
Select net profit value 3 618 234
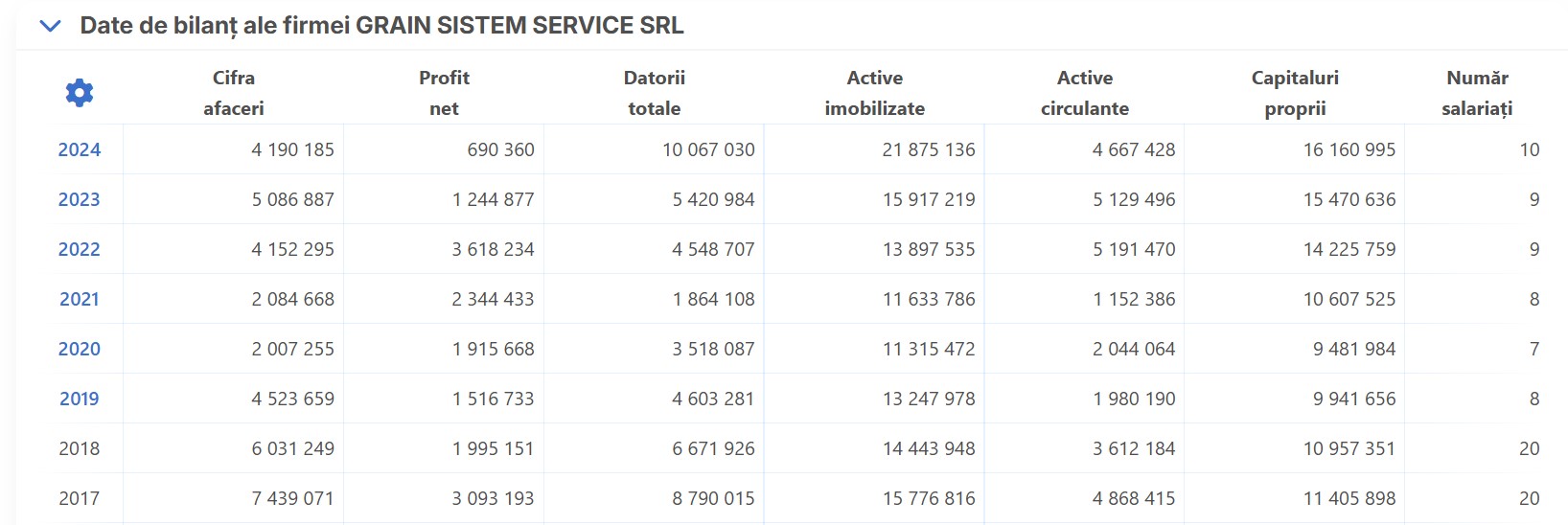[x=494, y=249]
